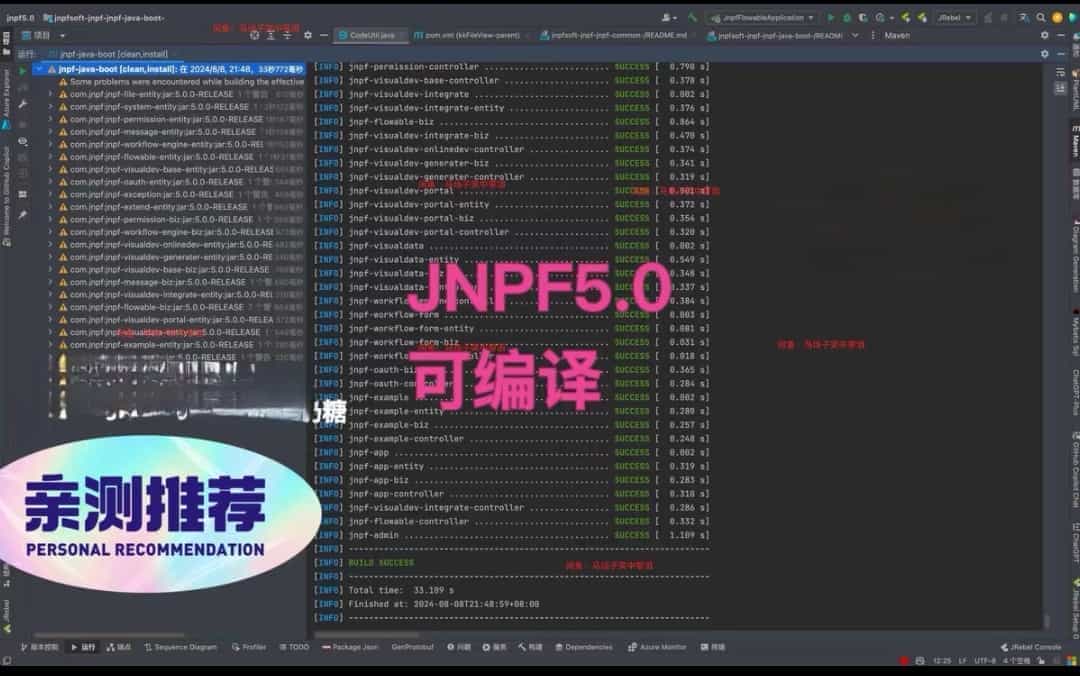Run JnpfFlowableApplication with the green play icon

click(x=831, y=17)
